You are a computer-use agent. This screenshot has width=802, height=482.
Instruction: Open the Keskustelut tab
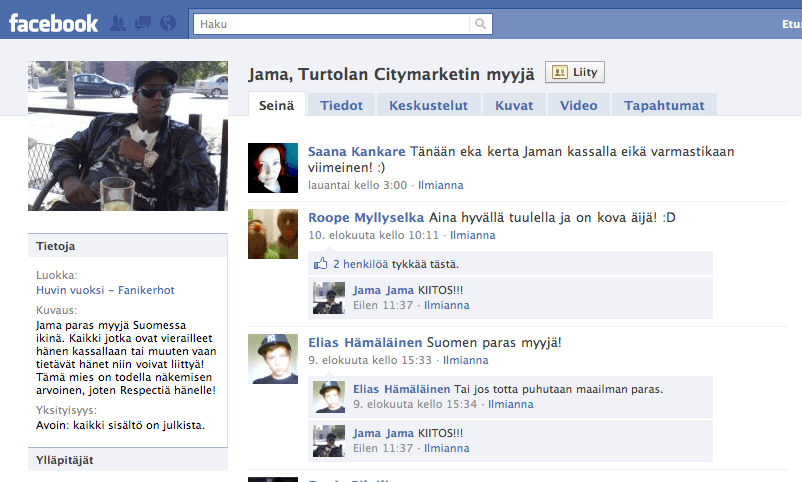(430, 105)
